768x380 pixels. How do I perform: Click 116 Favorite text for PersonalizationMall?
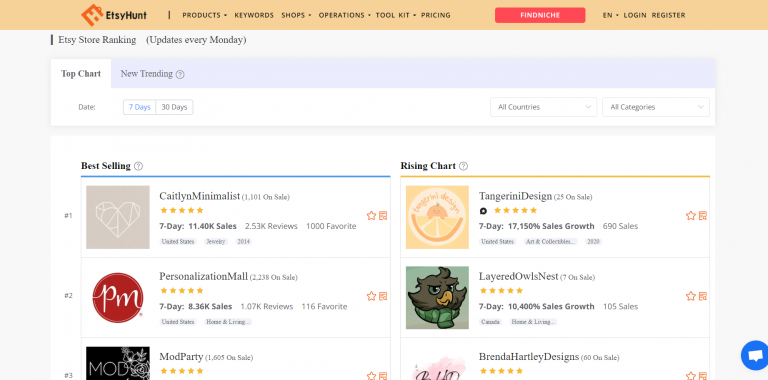coord(324,307)
